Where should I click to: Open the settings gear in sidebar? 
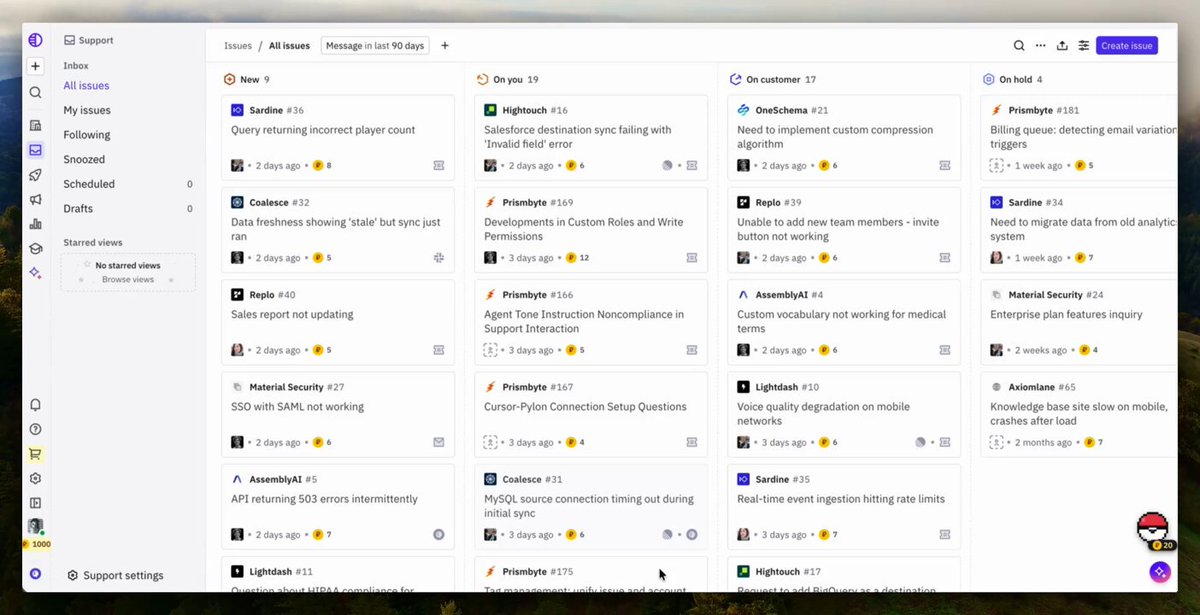35,478
